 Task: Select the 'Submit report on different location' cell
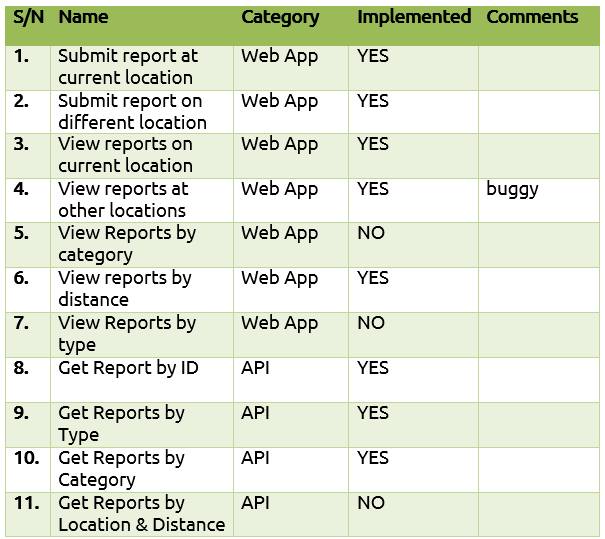tap(142, 112)
